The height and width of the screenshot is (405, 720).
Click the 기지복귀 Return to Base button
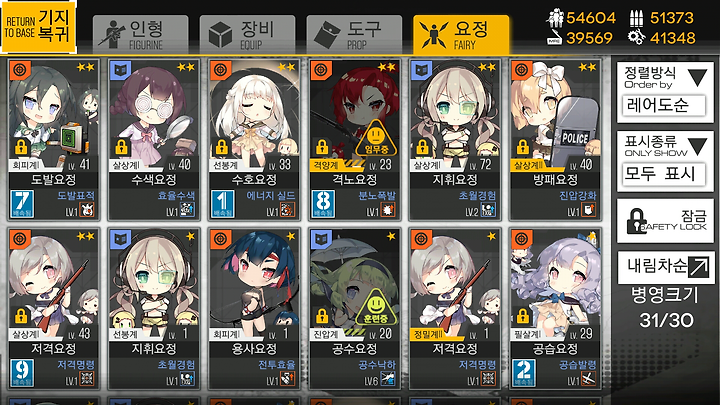click(38, 27)
